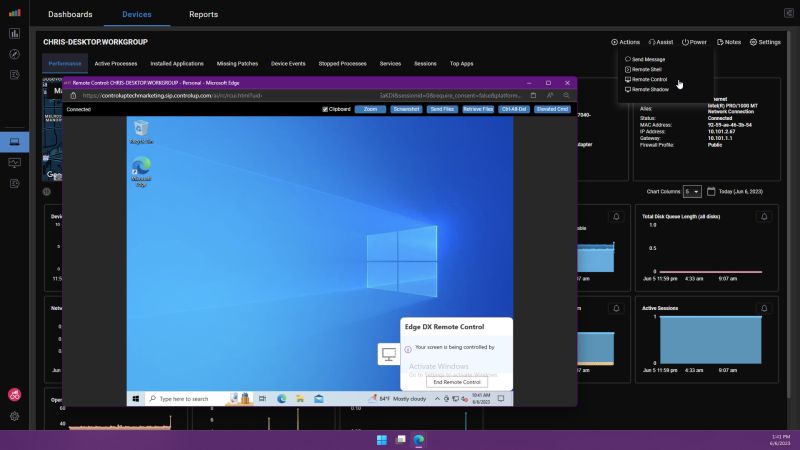The height and width of the screenshot is (450, 800).
Task: Open the Stopped Processes tab
Action: tap(342, 64)
